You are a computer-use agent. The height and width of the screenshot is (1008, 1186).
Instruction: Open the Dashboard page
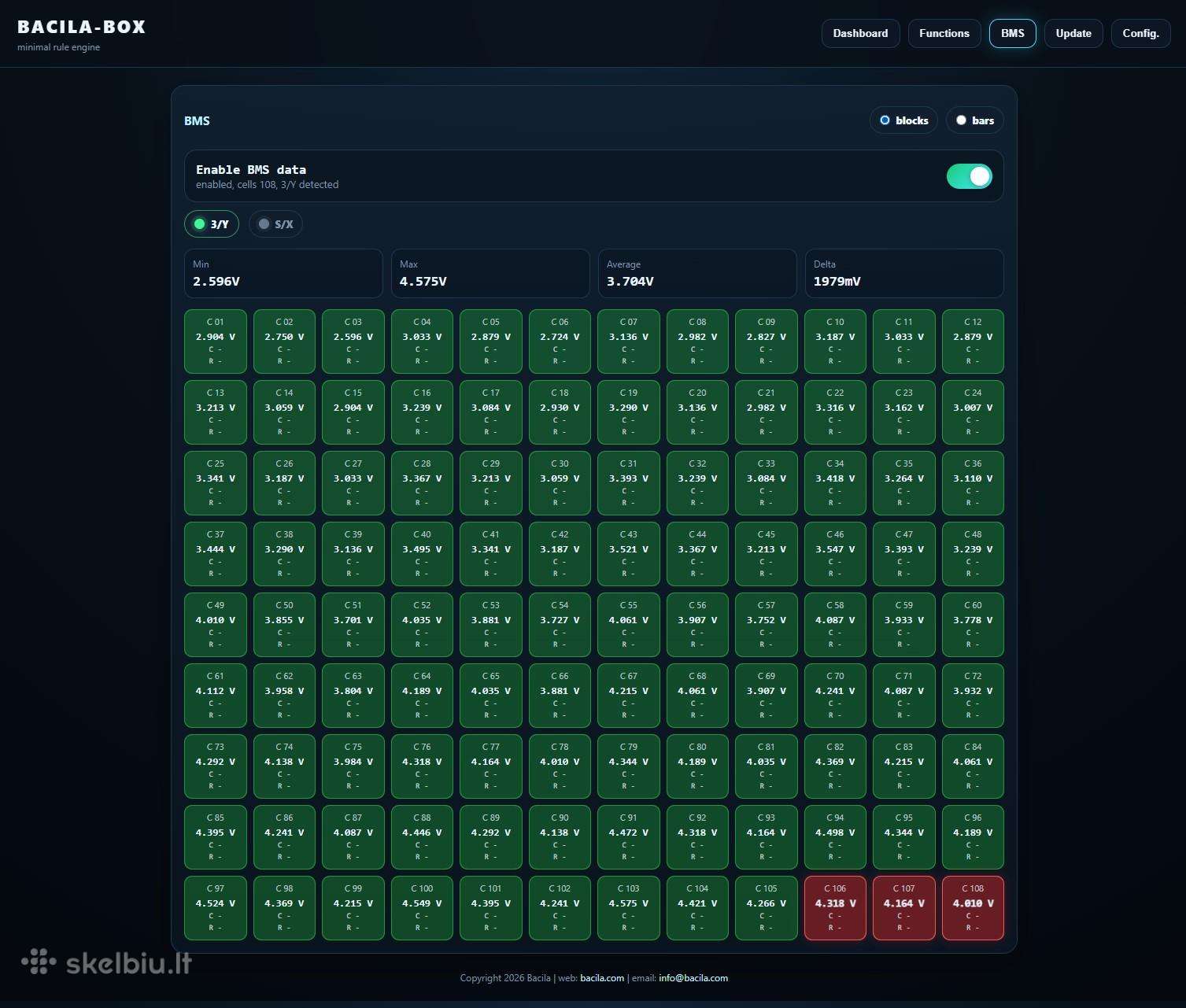pos(860,33)
